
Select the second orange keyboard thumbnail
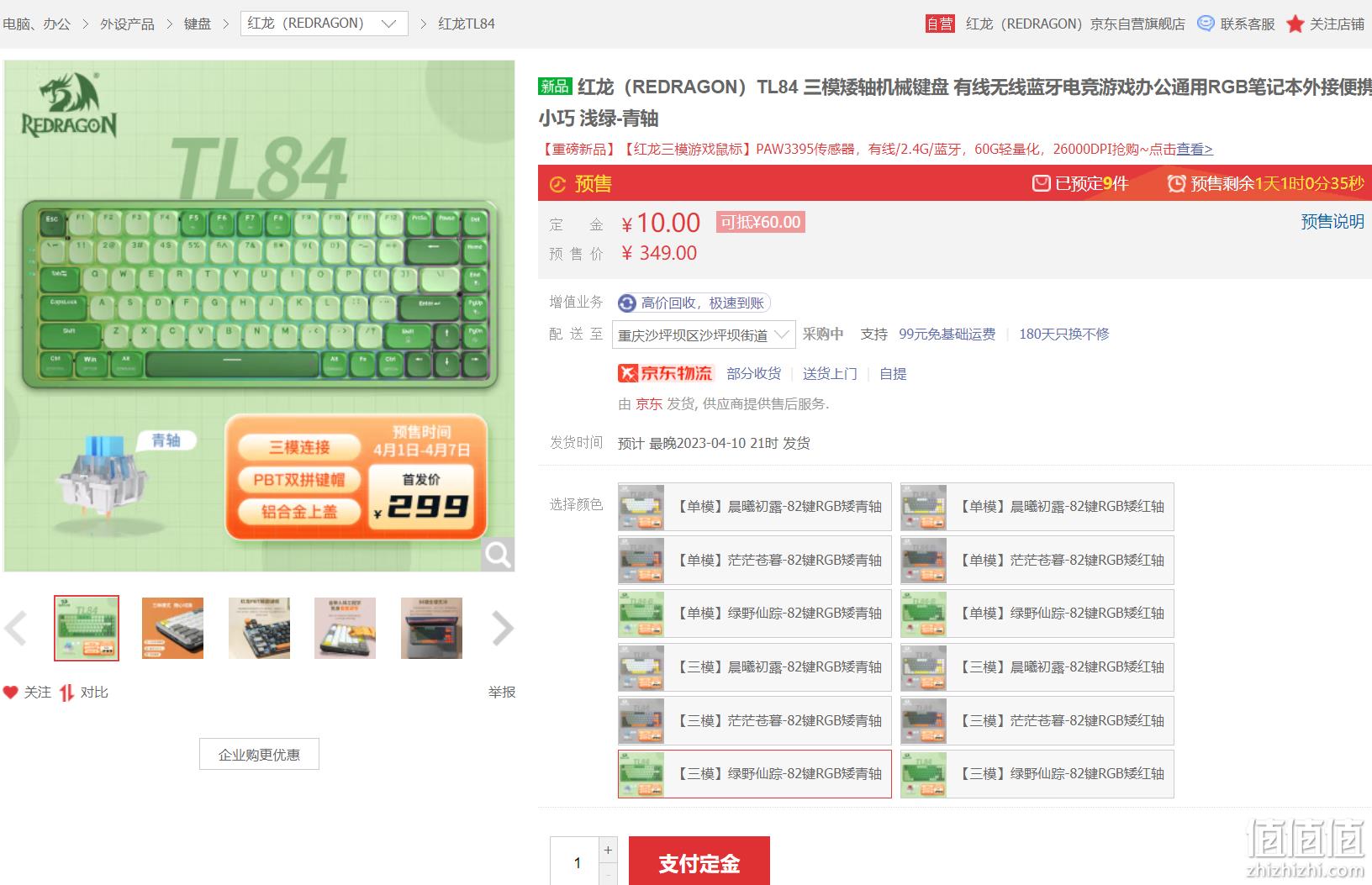(x=172, y=628)
